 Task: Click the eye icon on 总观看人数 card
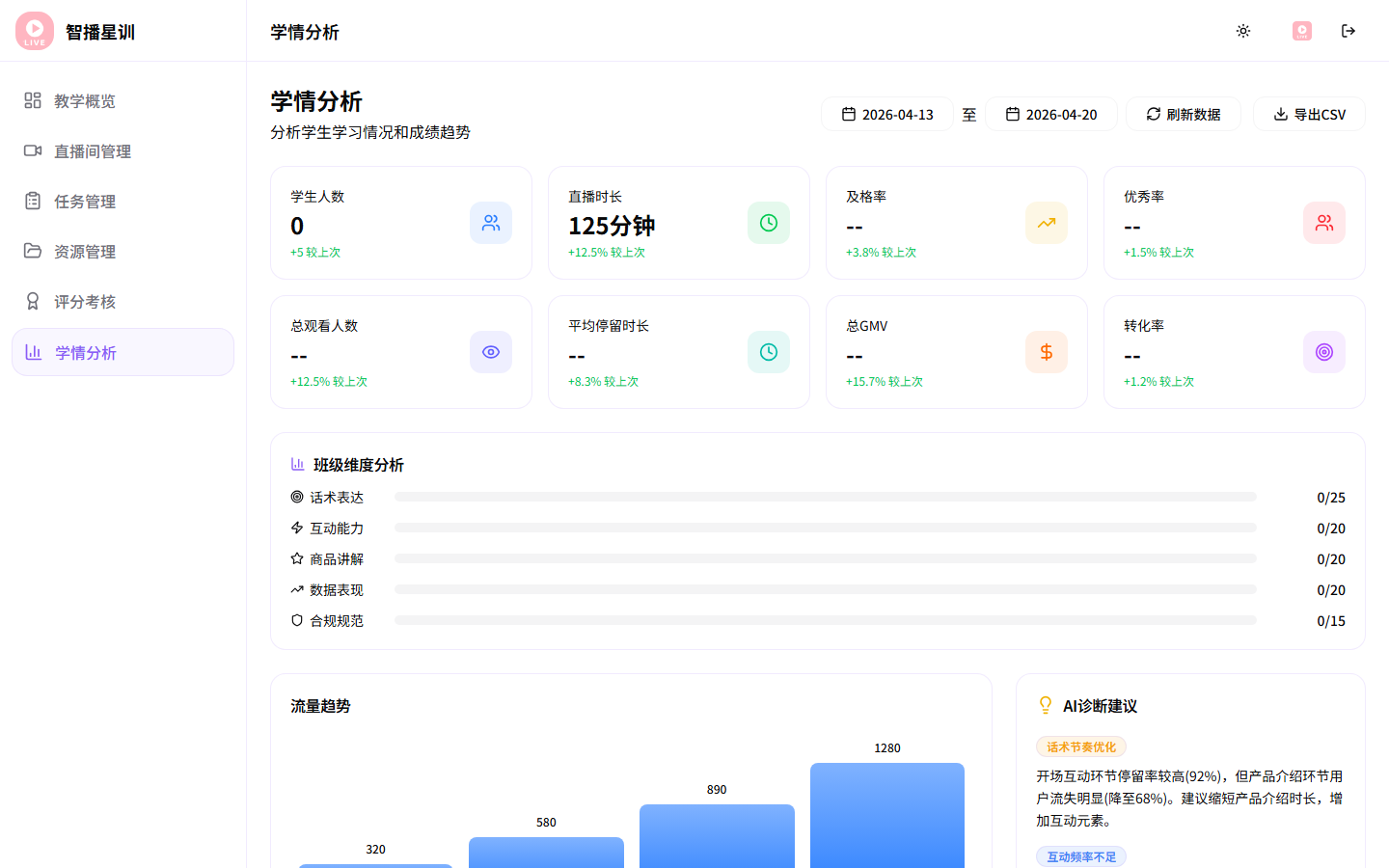(491, 352)
